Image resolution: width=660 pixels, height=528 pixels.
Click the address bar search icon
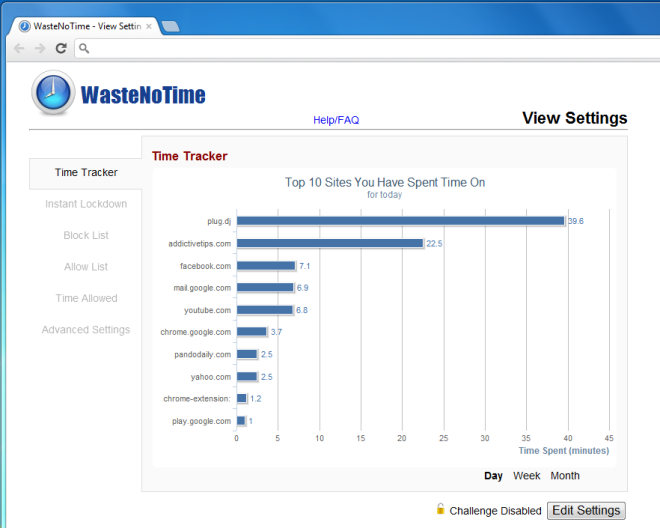[84, 48]
